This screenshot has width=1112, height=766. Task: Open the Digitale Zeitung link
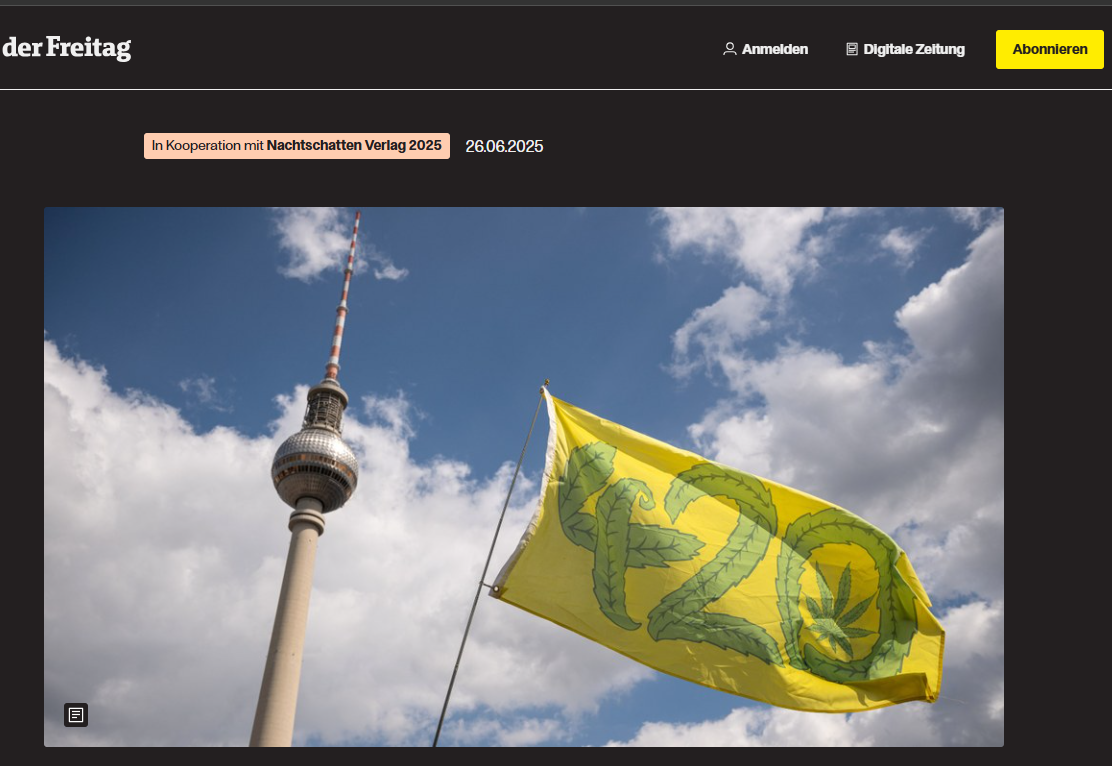click(x=913, y=49)
